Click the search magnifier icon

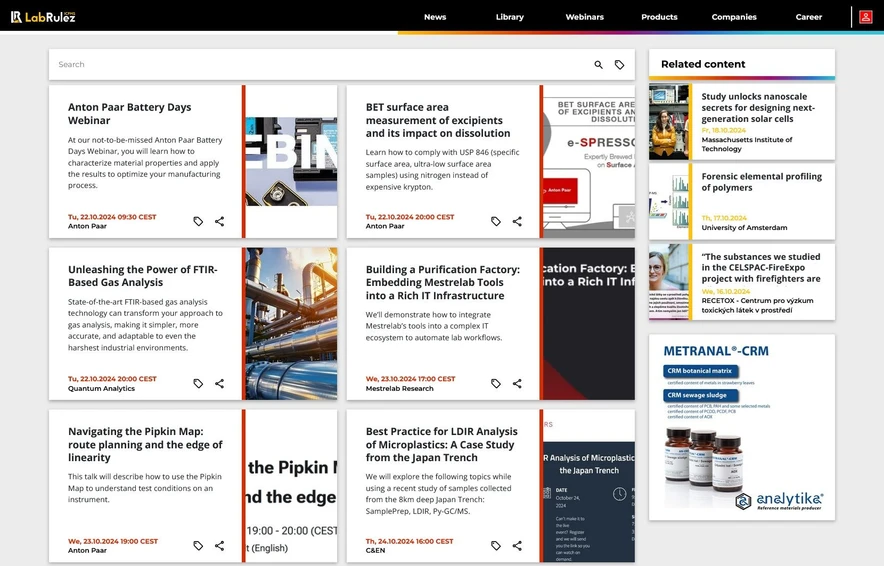click(x=599, y=65)
